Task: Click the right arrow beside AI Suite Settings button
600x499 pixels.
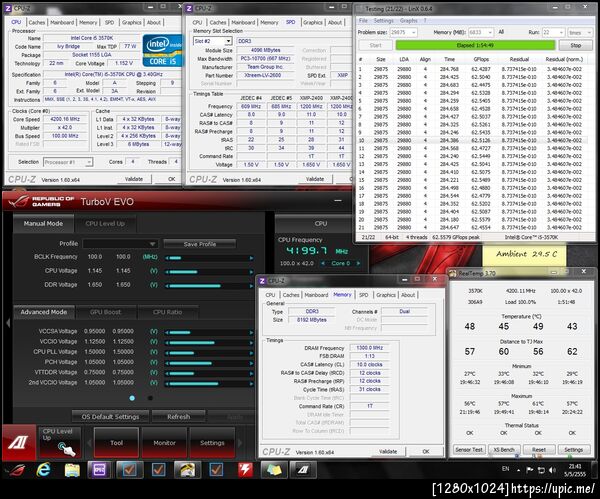Action: pyautogui.click(x=240, y=443)
